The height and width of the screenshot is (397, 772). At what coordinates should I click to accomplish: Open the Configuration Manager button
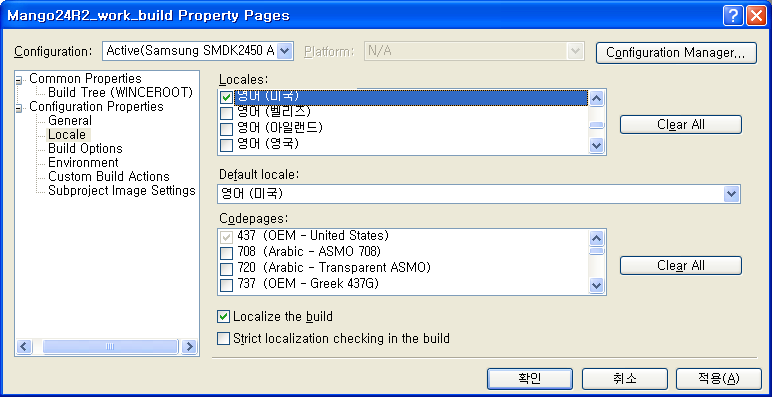[x=676, y=53]
